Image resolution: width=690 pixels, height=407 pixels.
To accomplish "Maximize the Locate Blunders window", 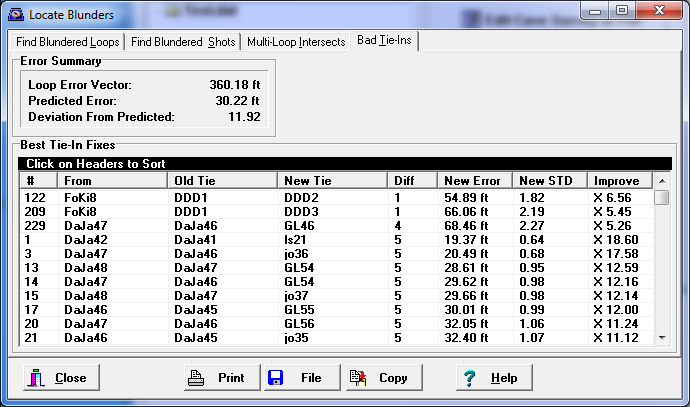I will (x=620, y=12).
